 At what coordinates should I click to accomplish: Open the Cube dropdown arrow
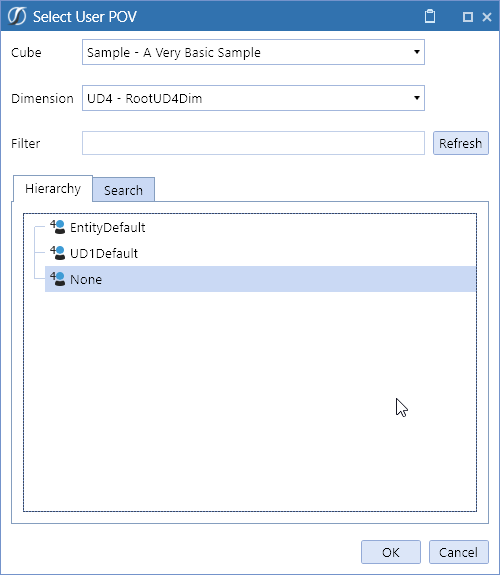pyautogui.click(x=417, y=52)
